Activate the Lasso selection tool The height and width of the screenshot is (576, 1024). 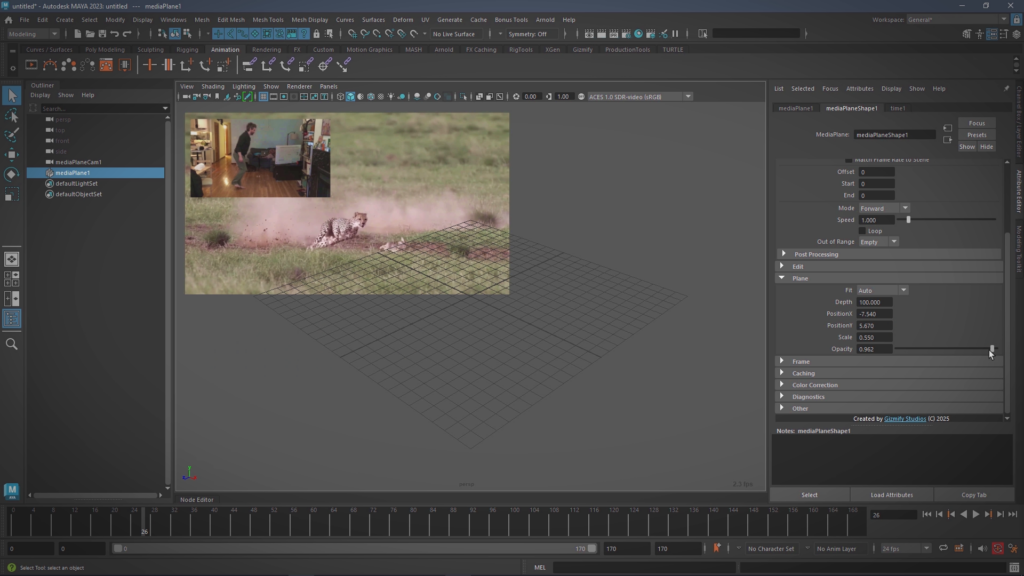pyautogui.click(x=12, y=116)
